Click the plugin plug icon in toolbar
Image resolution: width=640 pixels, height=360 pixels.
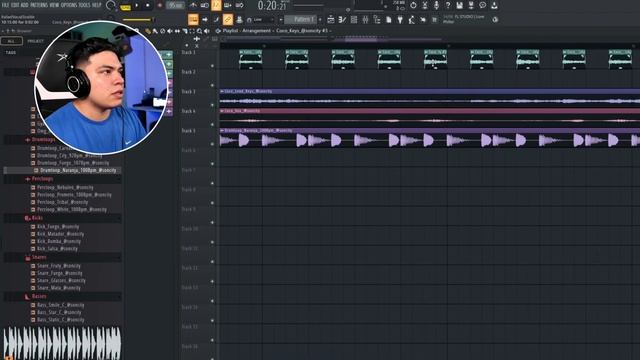[x=400, y=19]
